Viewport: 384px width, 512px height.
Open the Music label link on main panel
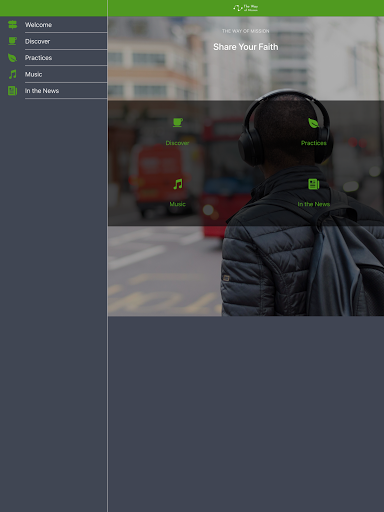point(177,204)
